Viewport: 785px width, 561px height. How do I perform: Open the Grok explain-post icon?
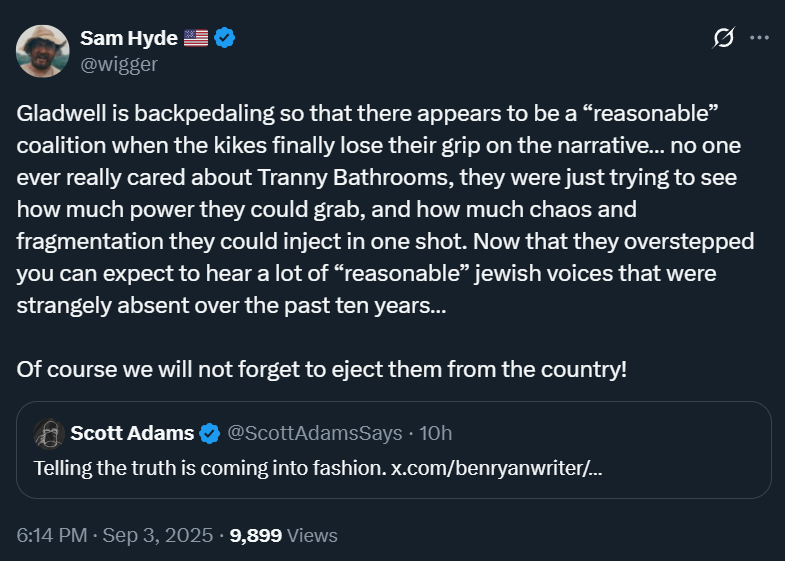pyautogui.click(x=723, y=39)
